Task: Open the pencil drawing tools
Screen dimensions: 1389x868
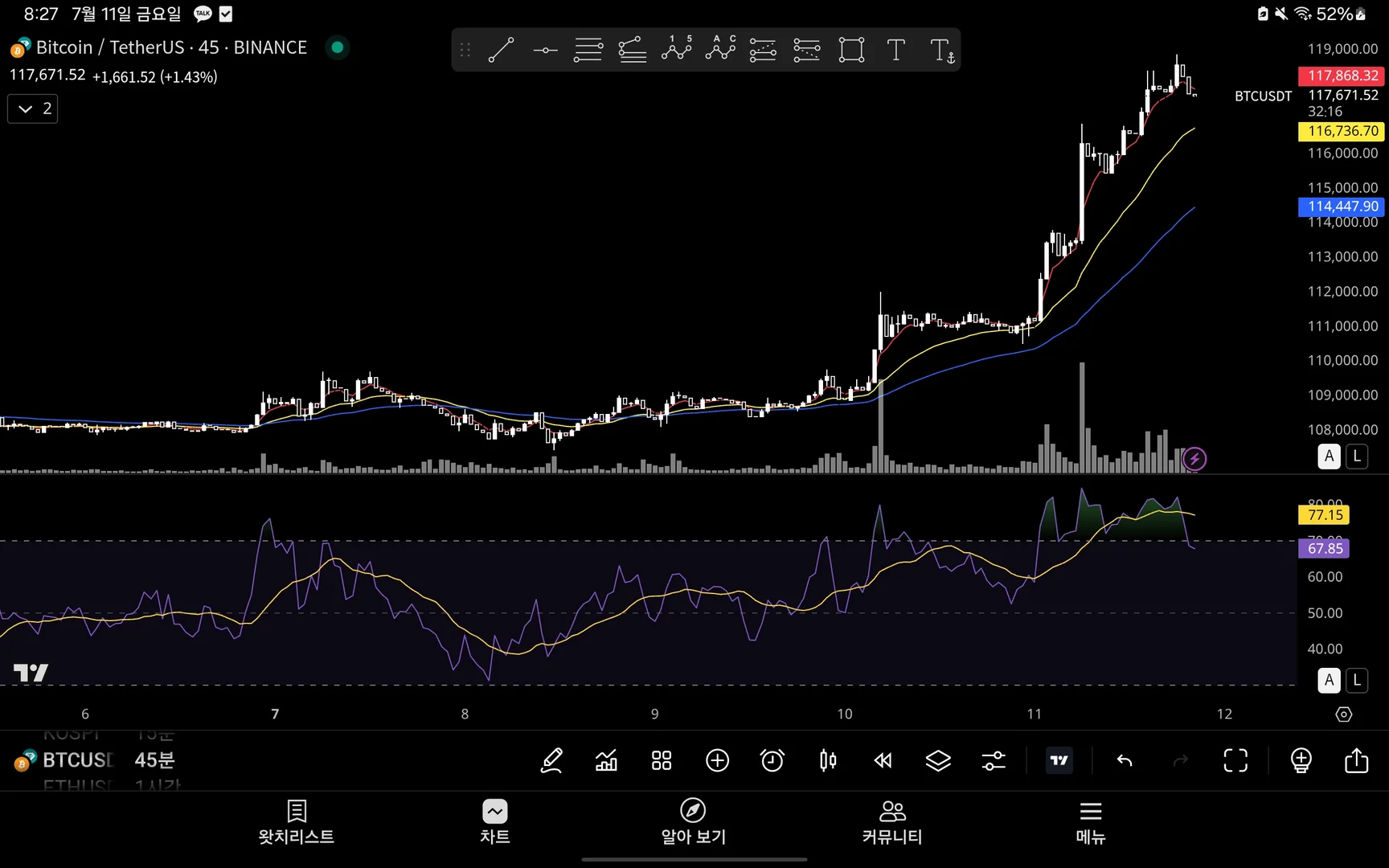Action: tap(551, 760)
